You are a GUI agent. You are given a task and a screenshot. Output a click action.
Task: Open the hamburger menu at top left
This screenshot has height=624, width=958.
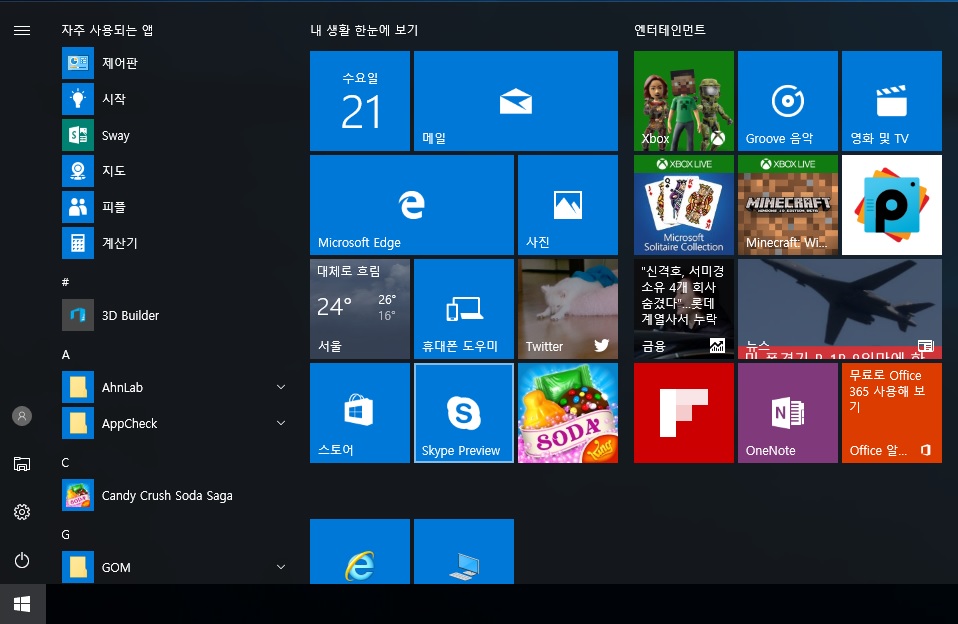(22, 31)
